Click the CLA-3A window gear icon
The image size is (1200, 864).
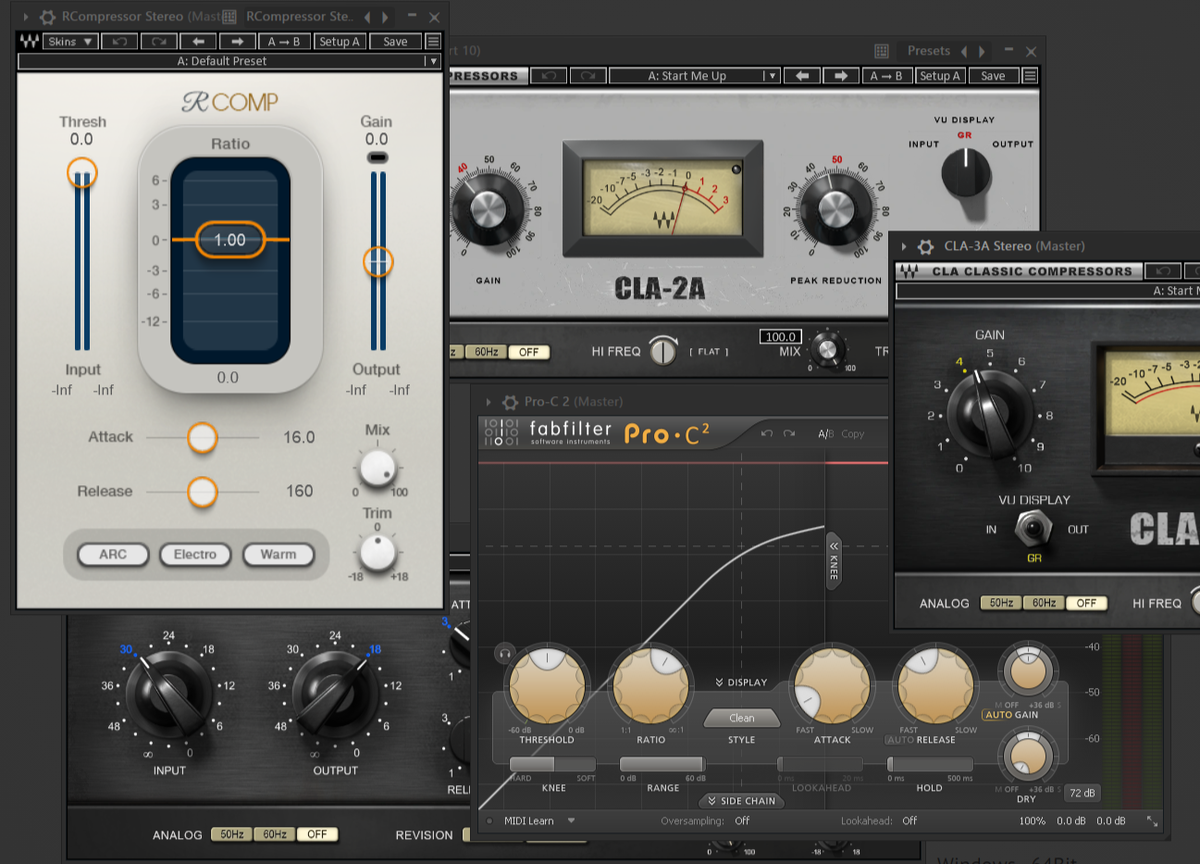point(926,246)
